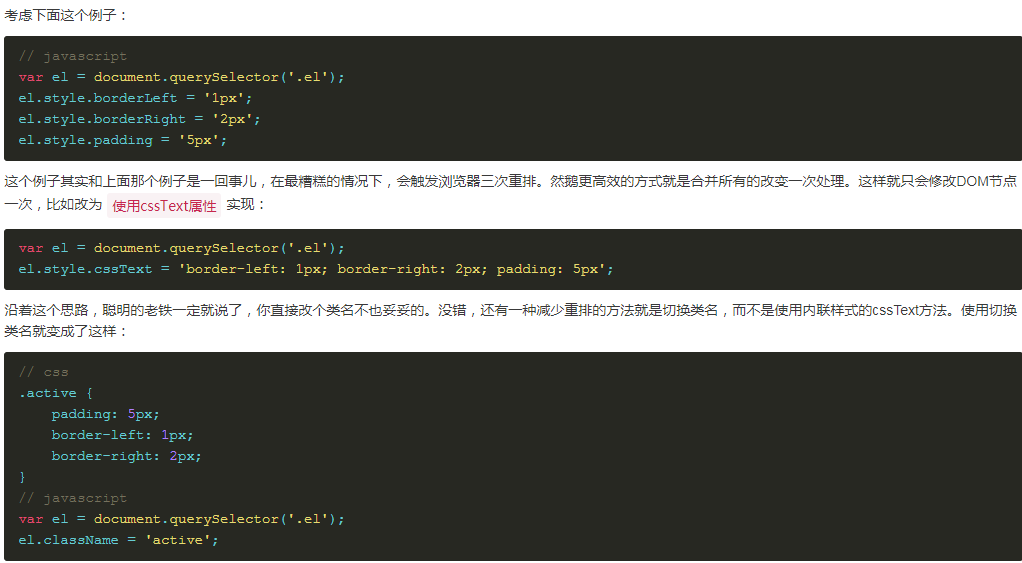Click the closing brace of the .active rule
The image size is (1022, 563).
[x=22, y=477]
